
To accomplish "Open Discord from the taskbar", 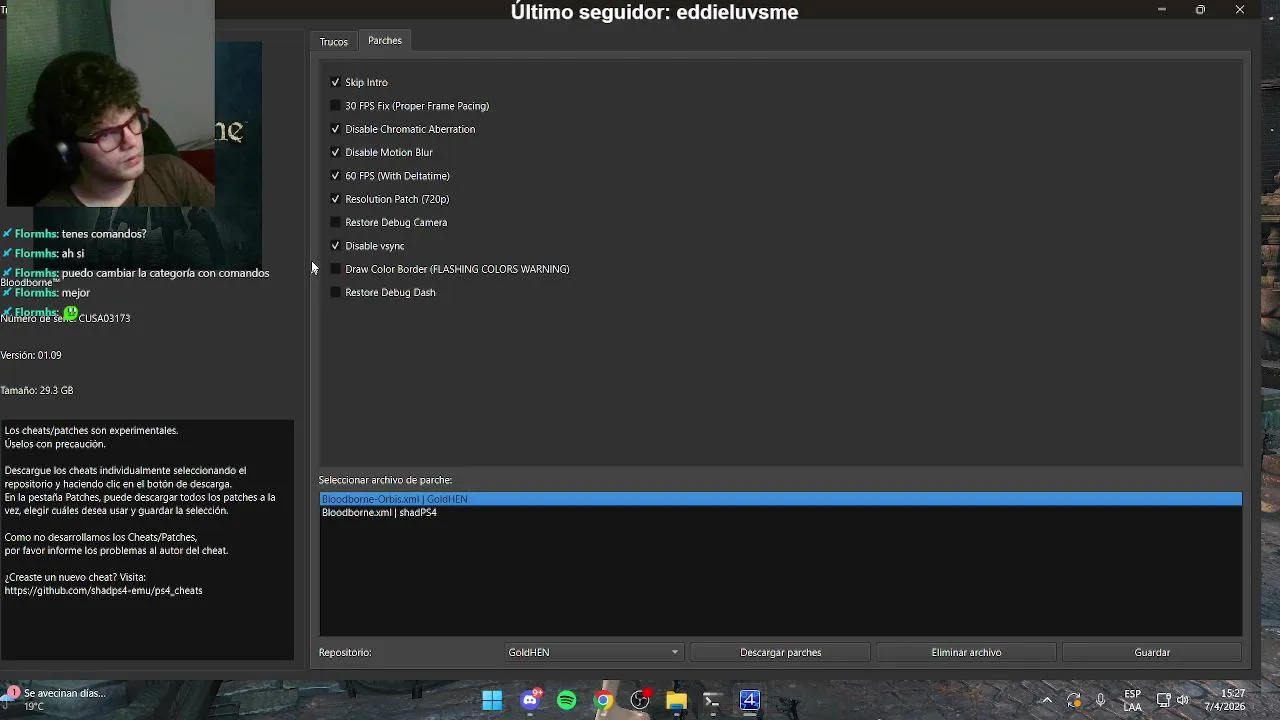I will (x=530, y=700).
